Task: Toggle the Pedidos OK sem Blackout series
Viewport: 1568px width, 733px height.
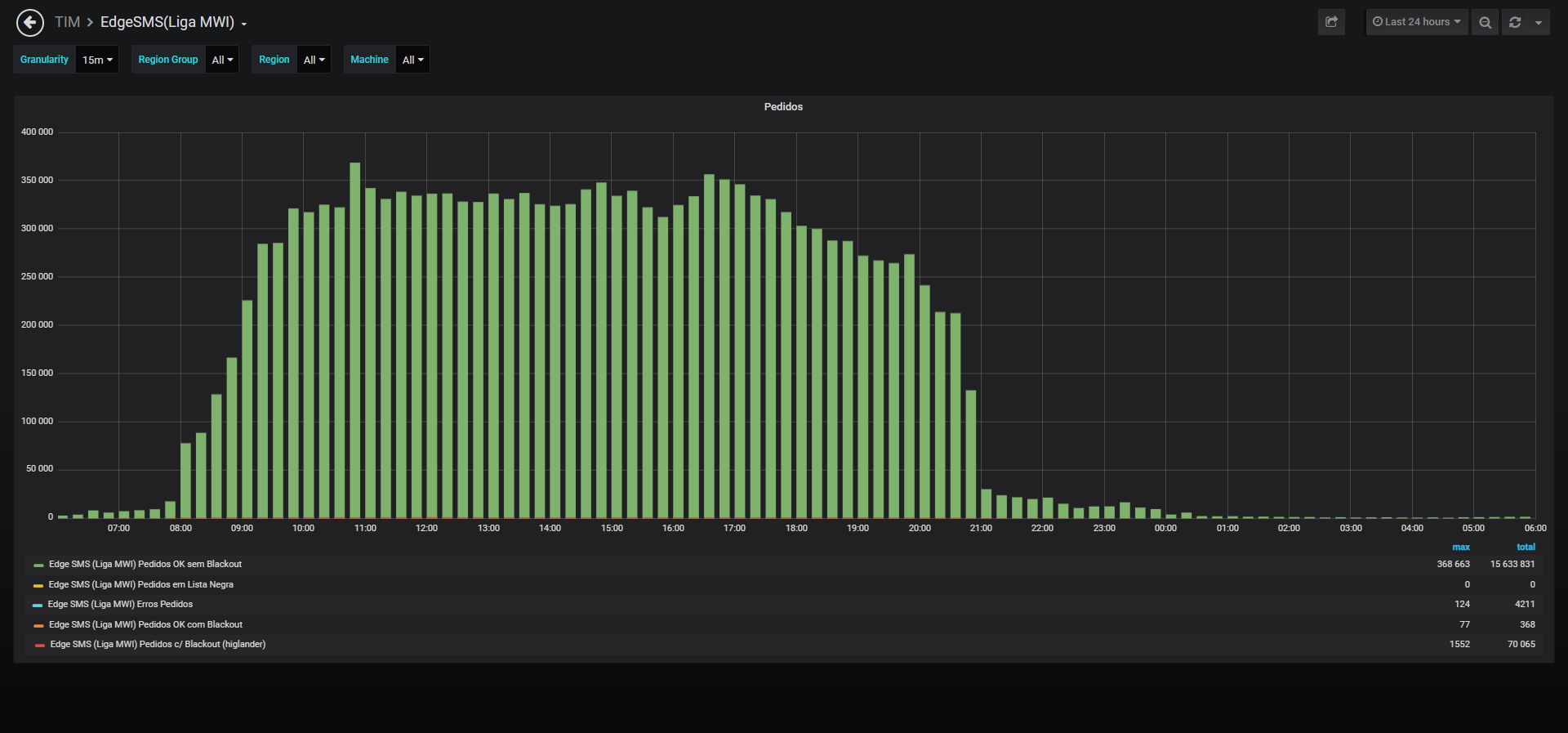Action: [145, 565]
